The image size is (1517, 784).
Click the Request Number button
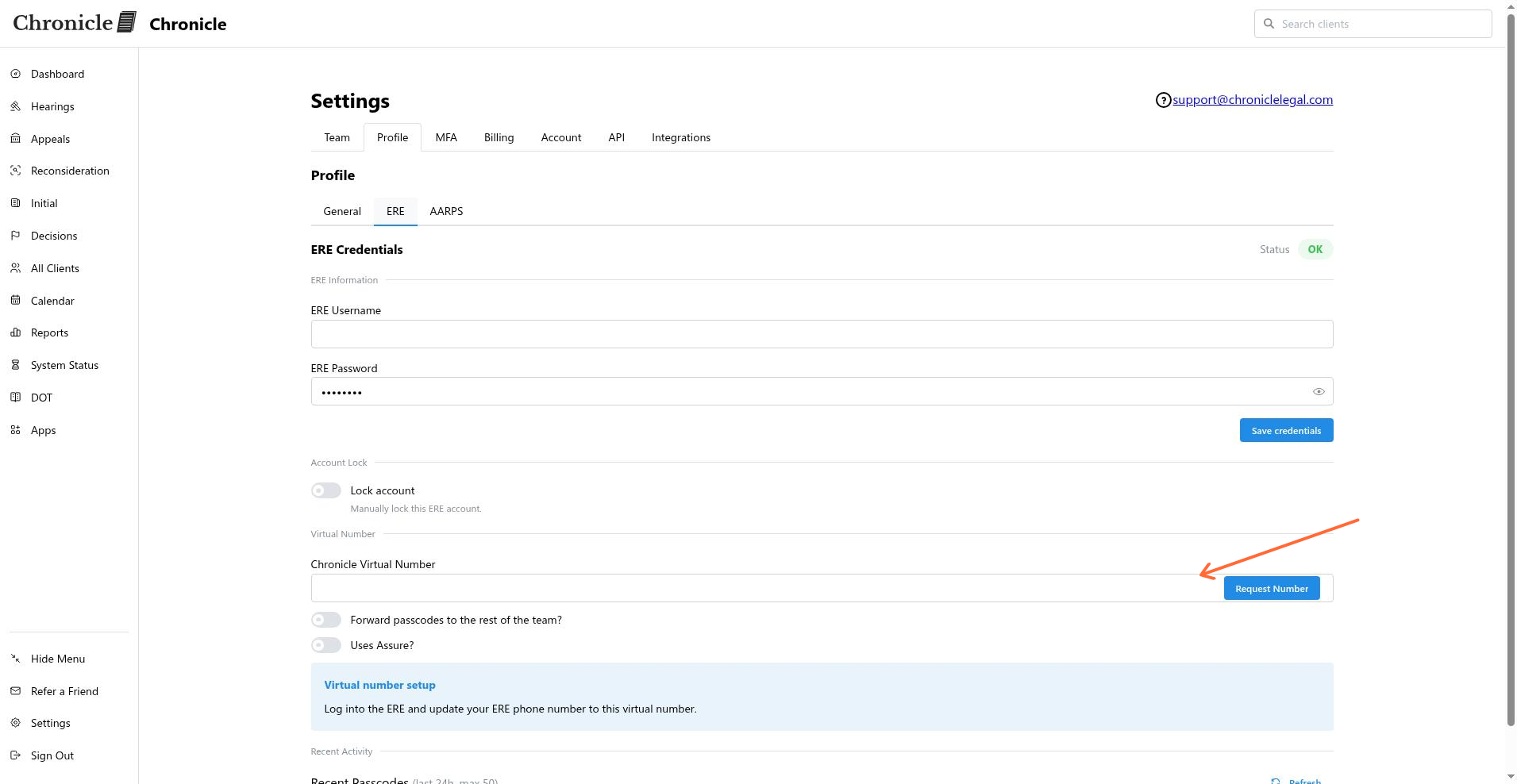(x=1272, y=588)
